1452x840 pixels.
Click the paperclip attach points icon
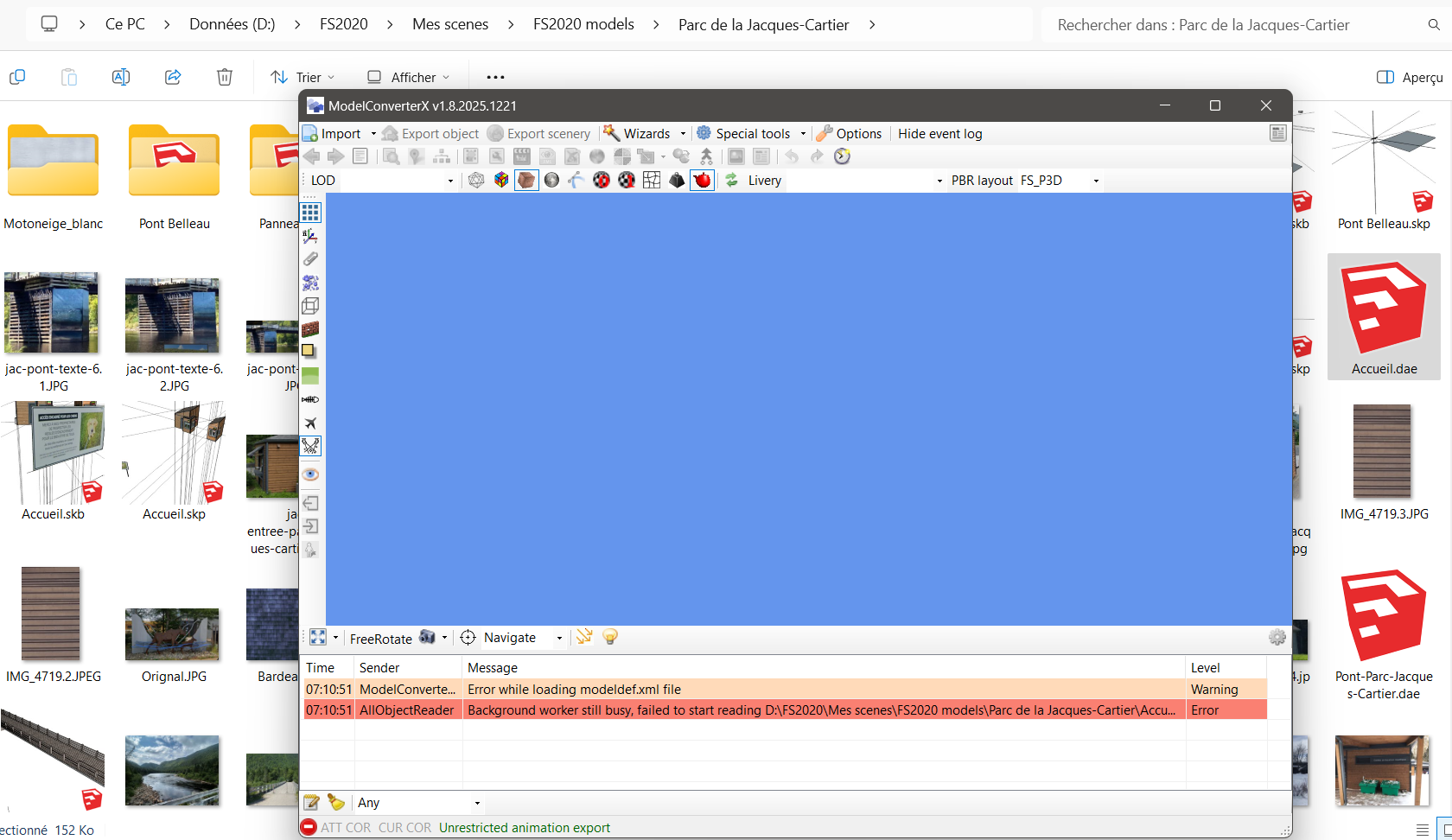[x=310, y=259]
